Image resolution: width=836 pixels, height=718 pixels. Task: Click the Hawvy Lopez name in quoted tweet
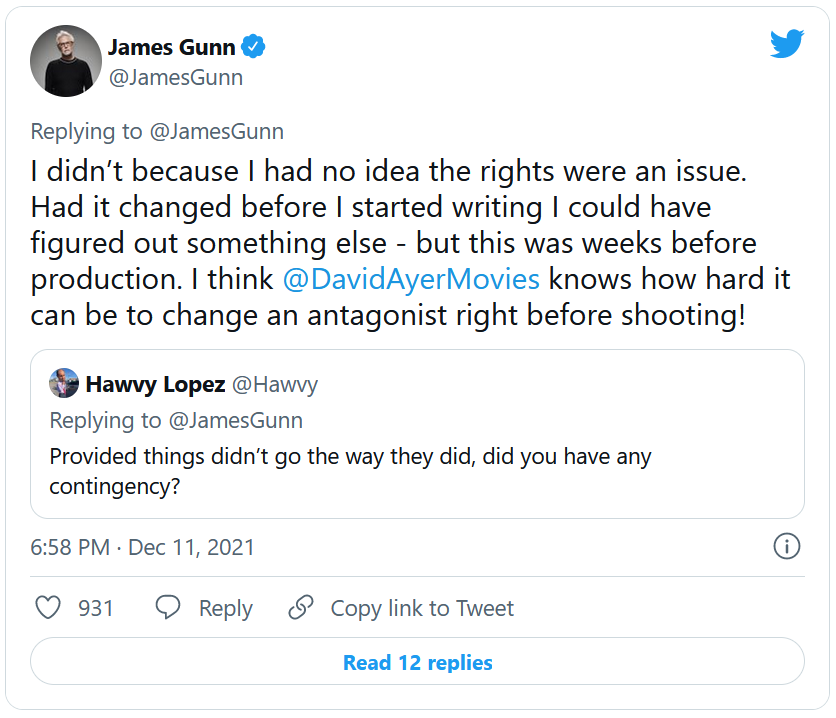coord(155,384)
